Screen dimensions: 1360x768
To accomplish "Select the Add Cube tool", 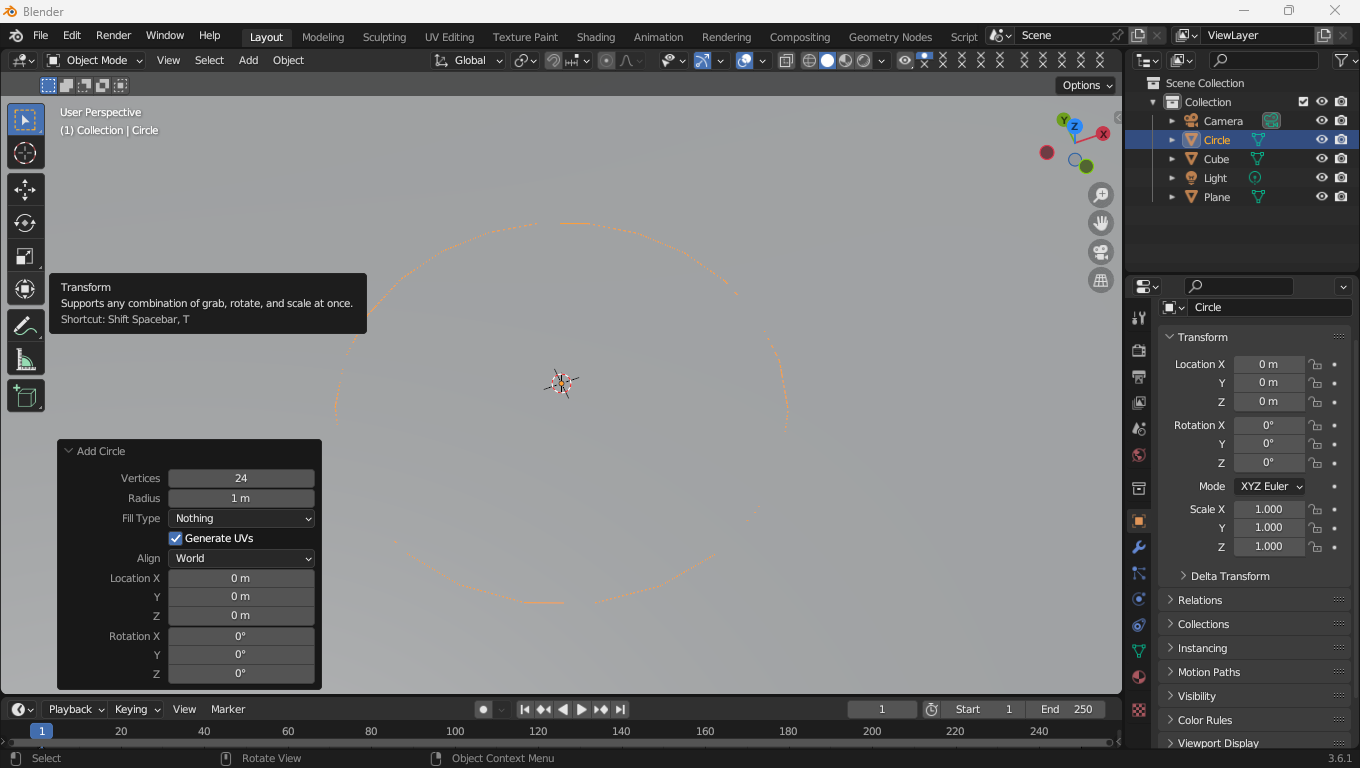I will tap(25, 396).
